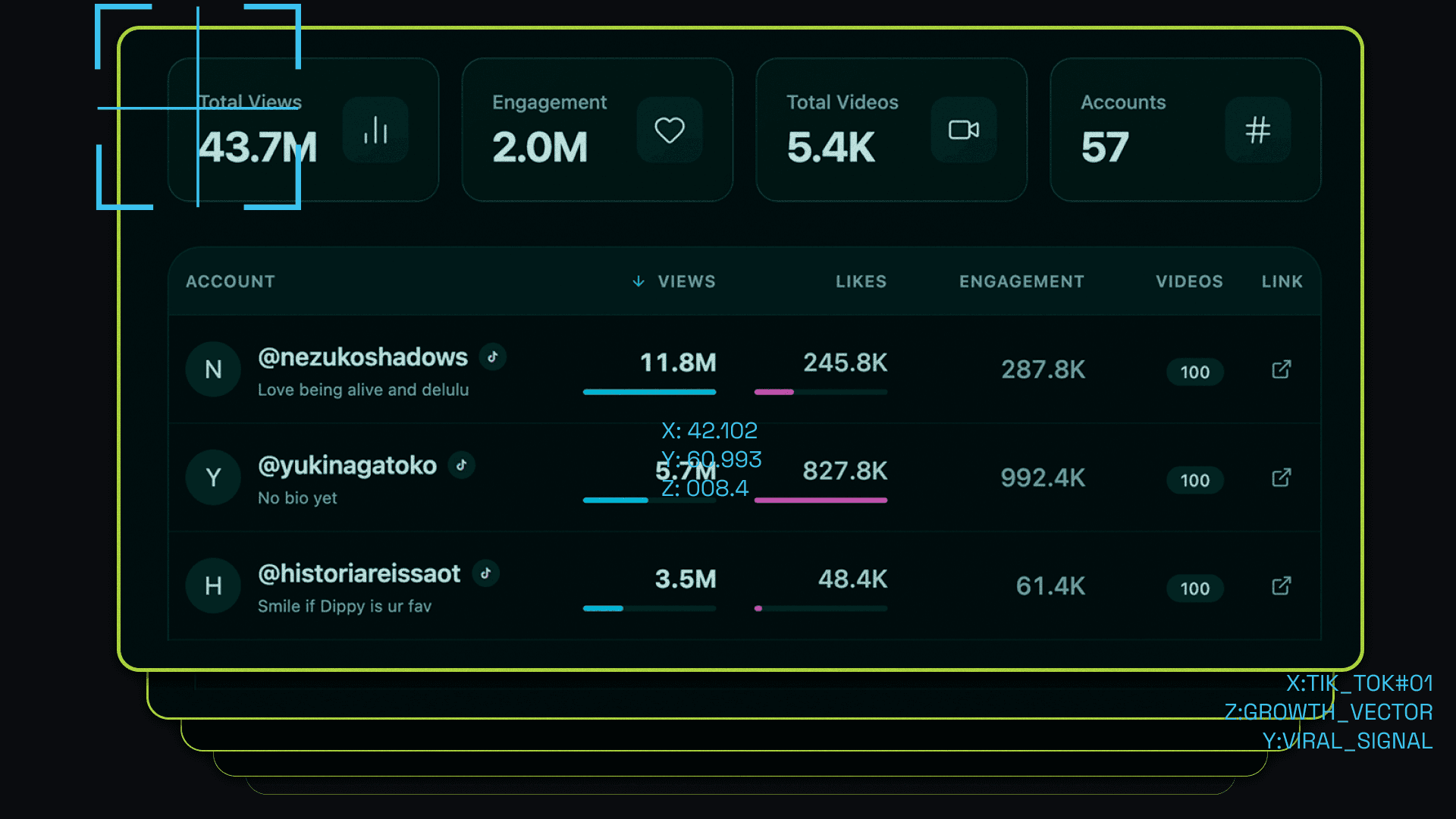Open external link for @yukinagatoko row
Screen dimensions: 1456x819
(x=1282, y=478)
